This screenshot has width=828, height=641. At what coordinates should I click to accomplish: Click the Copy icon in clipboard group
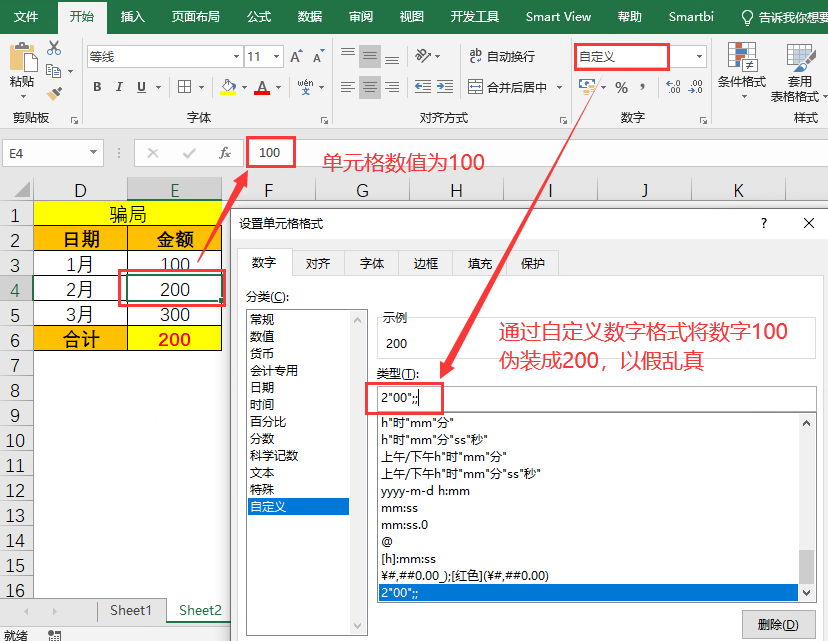tap(53, 71)
